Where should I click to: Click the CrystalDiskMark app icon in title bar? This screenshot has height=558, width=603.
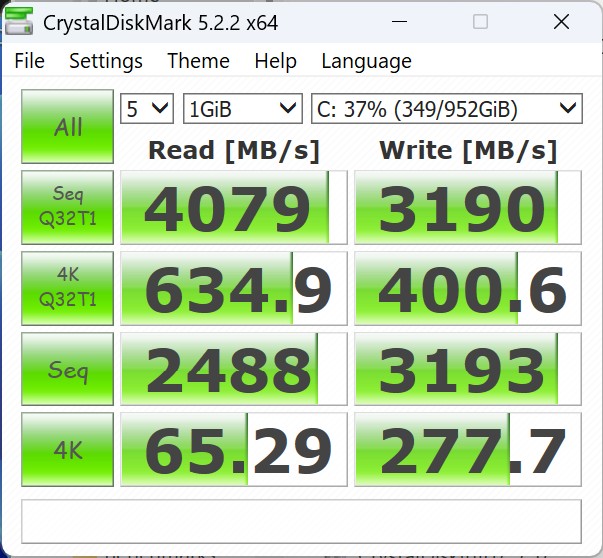pos(19,22)
